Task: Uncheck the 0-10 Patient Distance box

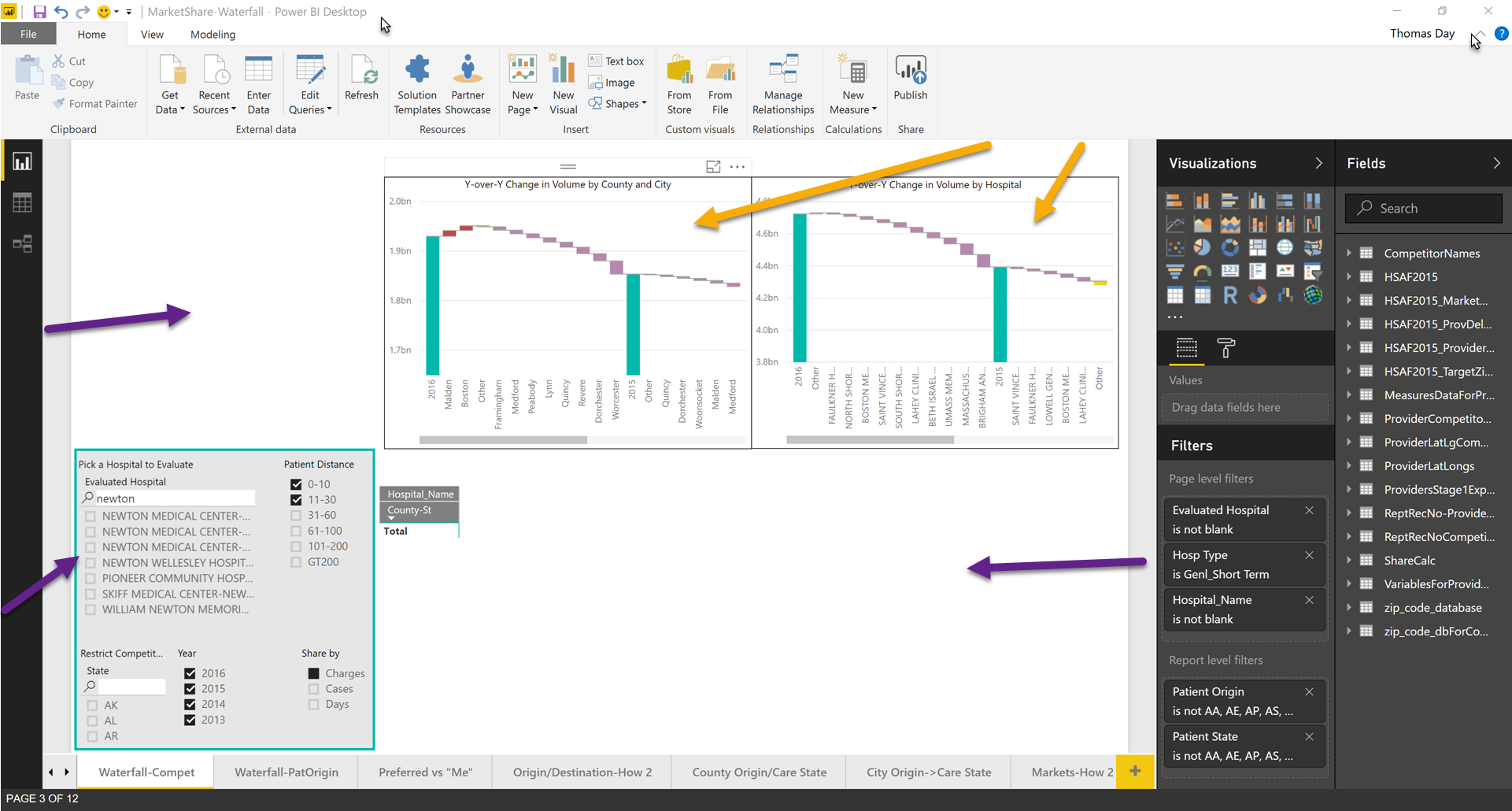Action: 296,484
